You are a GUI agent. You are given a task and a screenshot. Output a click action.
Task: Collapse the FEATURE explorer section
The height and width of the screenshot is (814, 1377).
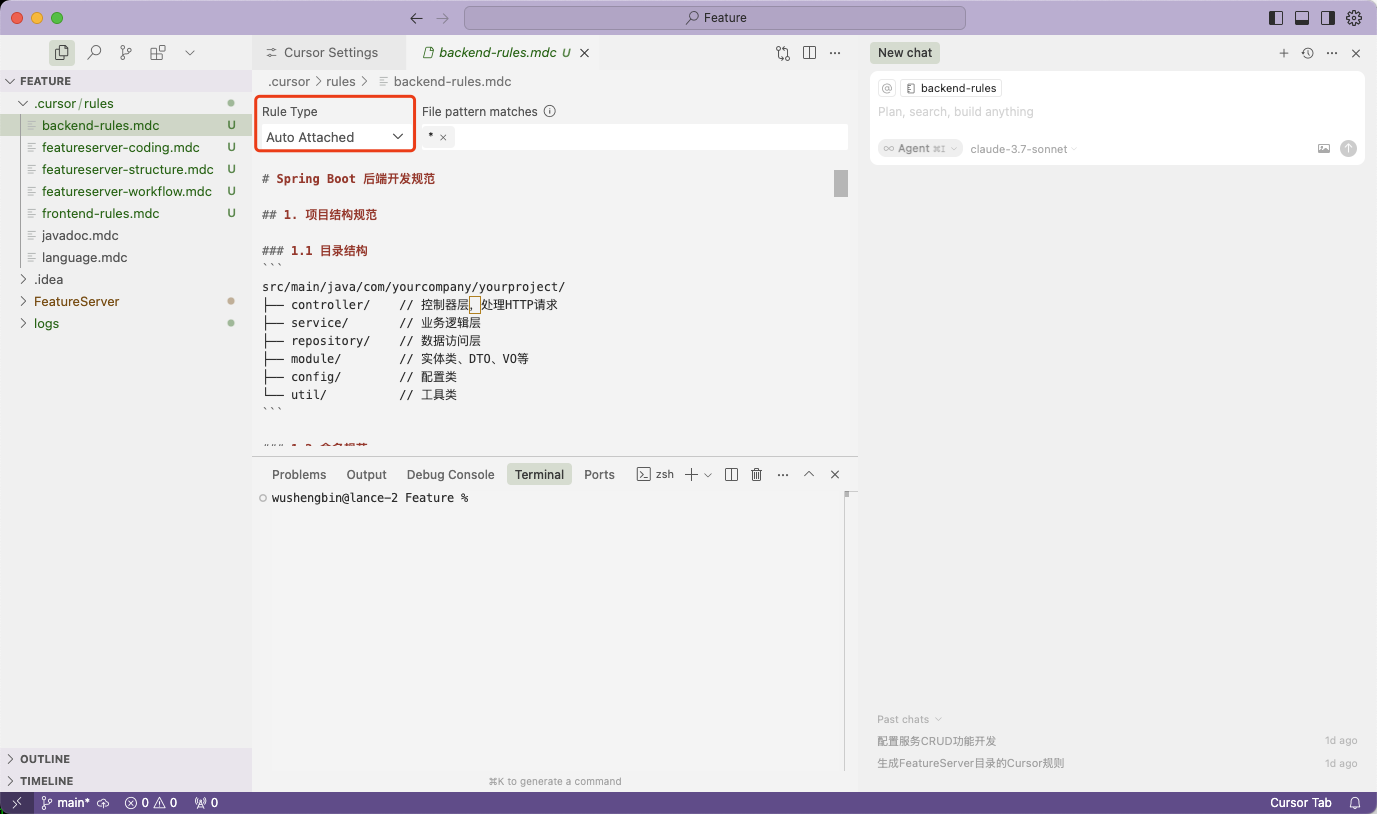click(x=126, y=81)
